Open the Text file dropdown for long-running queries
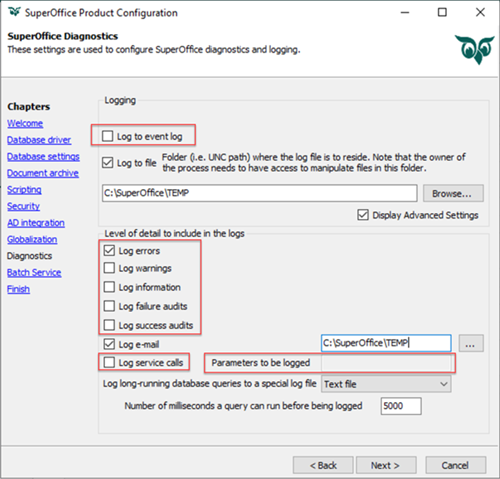Screen dimensions: 500x479 click(x=386, y=384)
